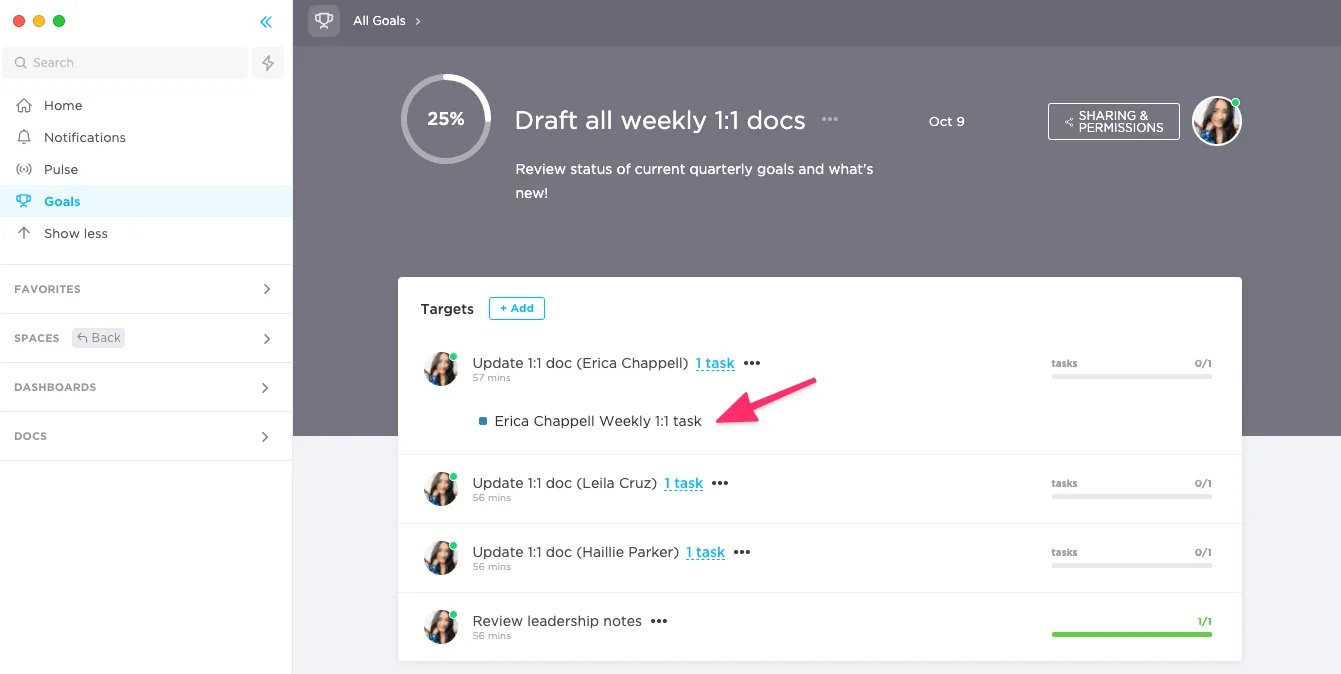
Task: Collapse the sidebar with the double-chevron icon
Action: (265, 22)
